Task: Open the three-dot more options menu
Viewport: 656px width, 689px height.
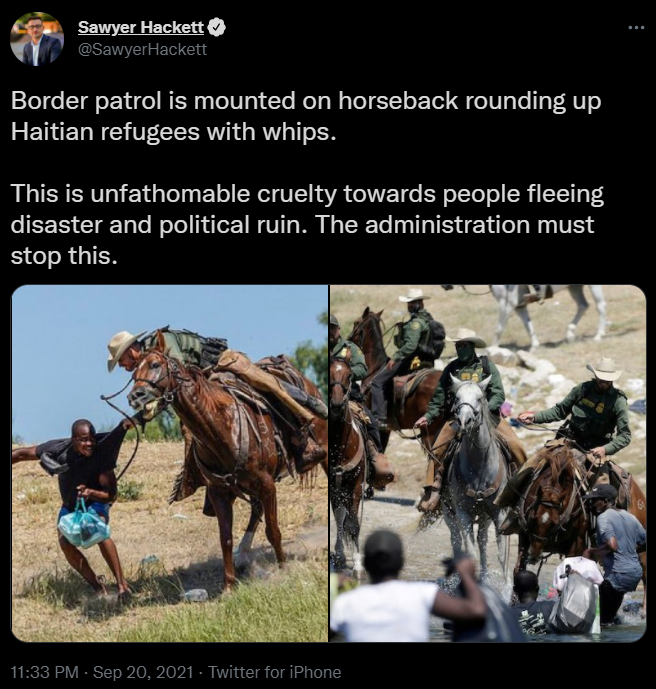Action: (636, 28)
